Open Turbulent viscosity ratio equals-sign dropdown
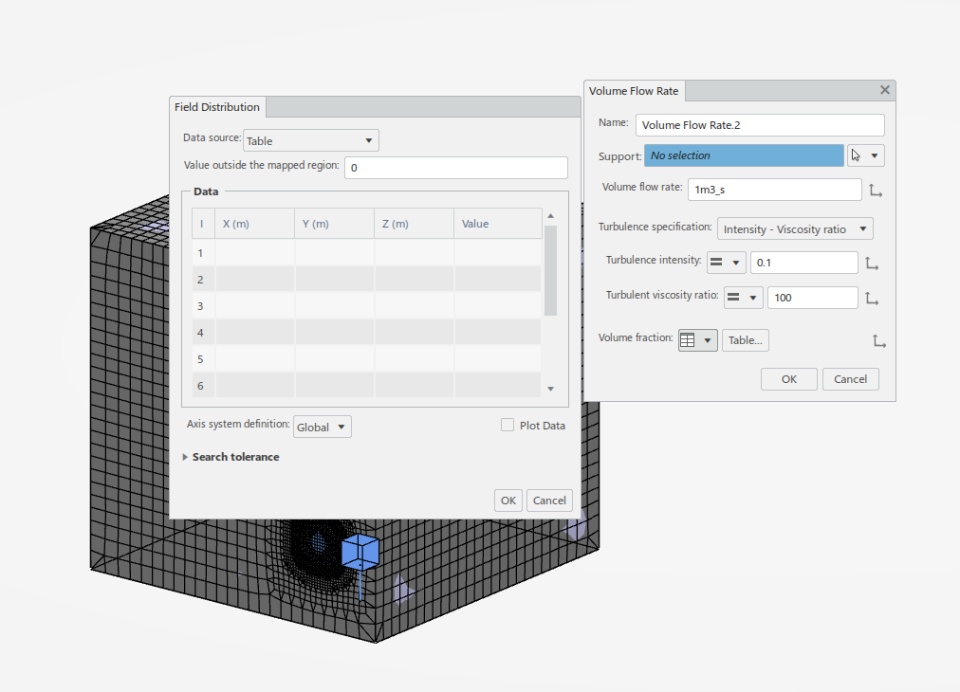The image size is (960, 692). point(743,298)
